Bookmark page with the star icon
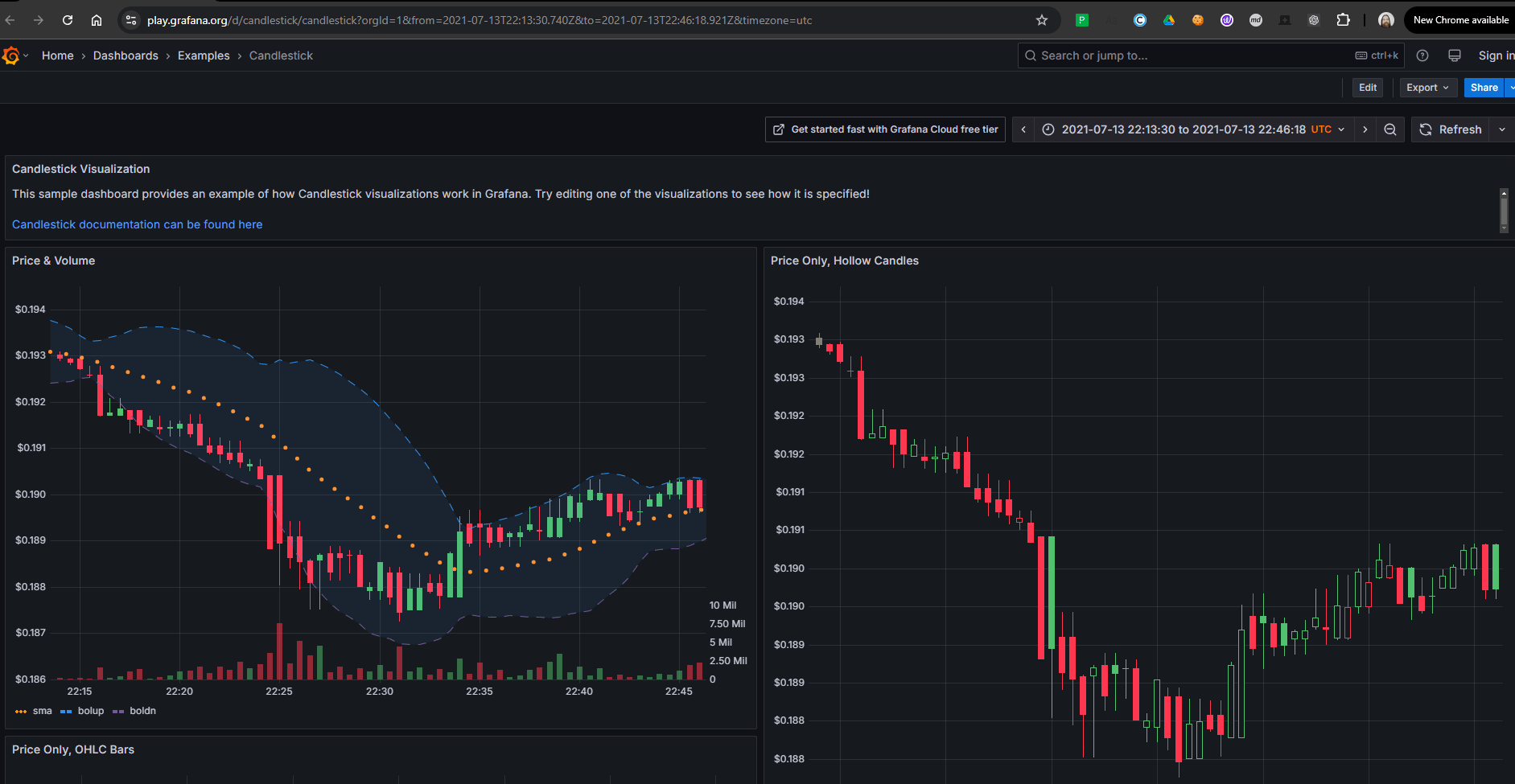The height and width of the screenshot is (784, 1515). point(1042,20)
